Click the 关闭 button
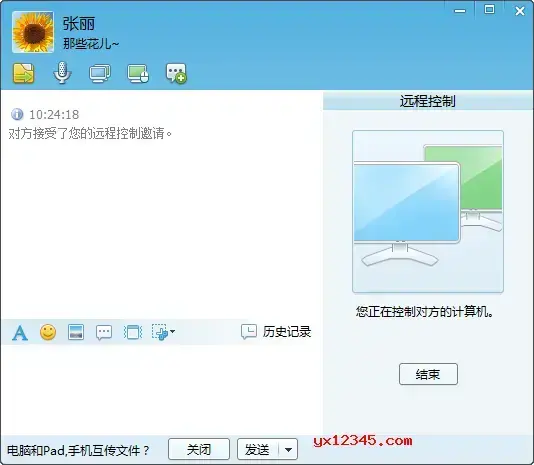 click(199, 449)
